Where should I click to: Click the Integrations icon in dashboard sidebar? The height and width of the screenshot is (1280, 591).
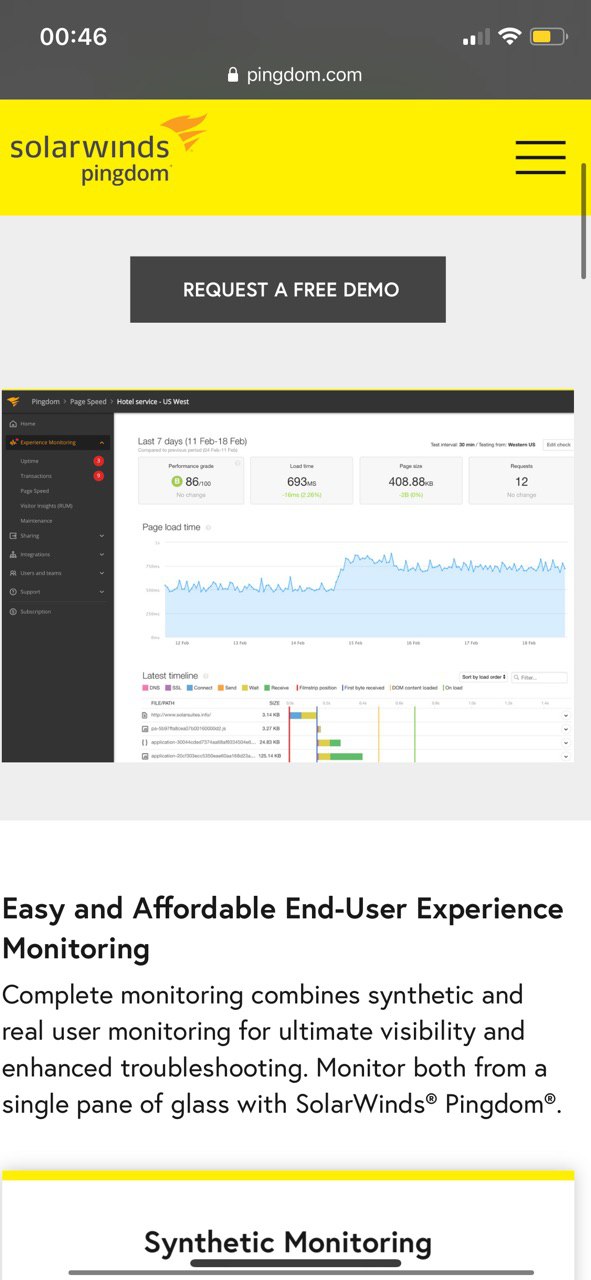click(x=12, y=554)
